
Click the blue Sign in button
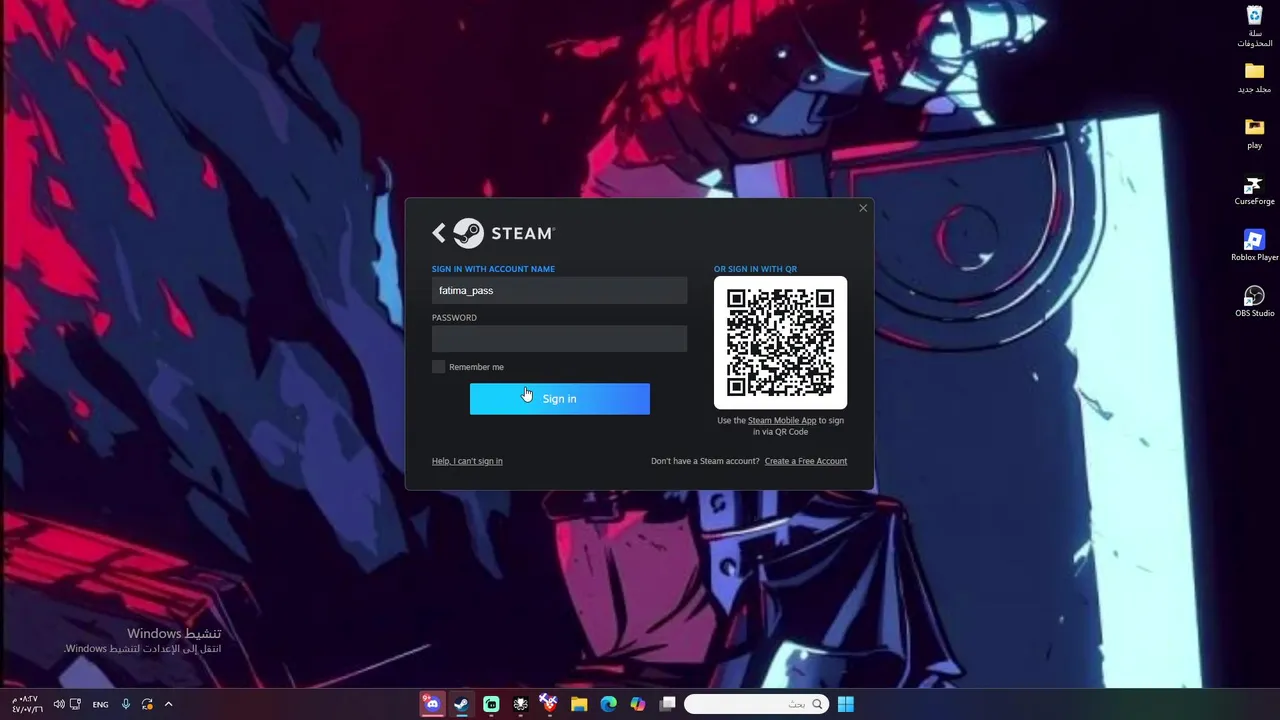tap(559, 399)
